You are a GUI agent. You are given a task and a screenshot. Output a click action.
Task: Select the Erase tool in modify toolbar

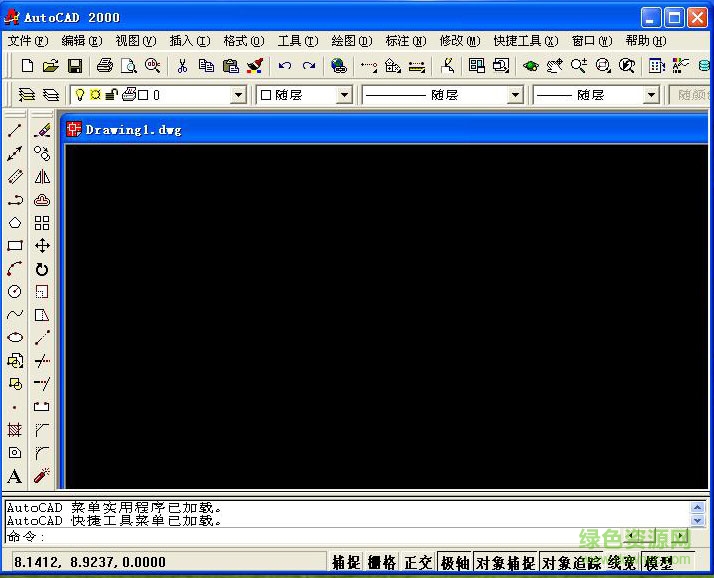[42, 130]
